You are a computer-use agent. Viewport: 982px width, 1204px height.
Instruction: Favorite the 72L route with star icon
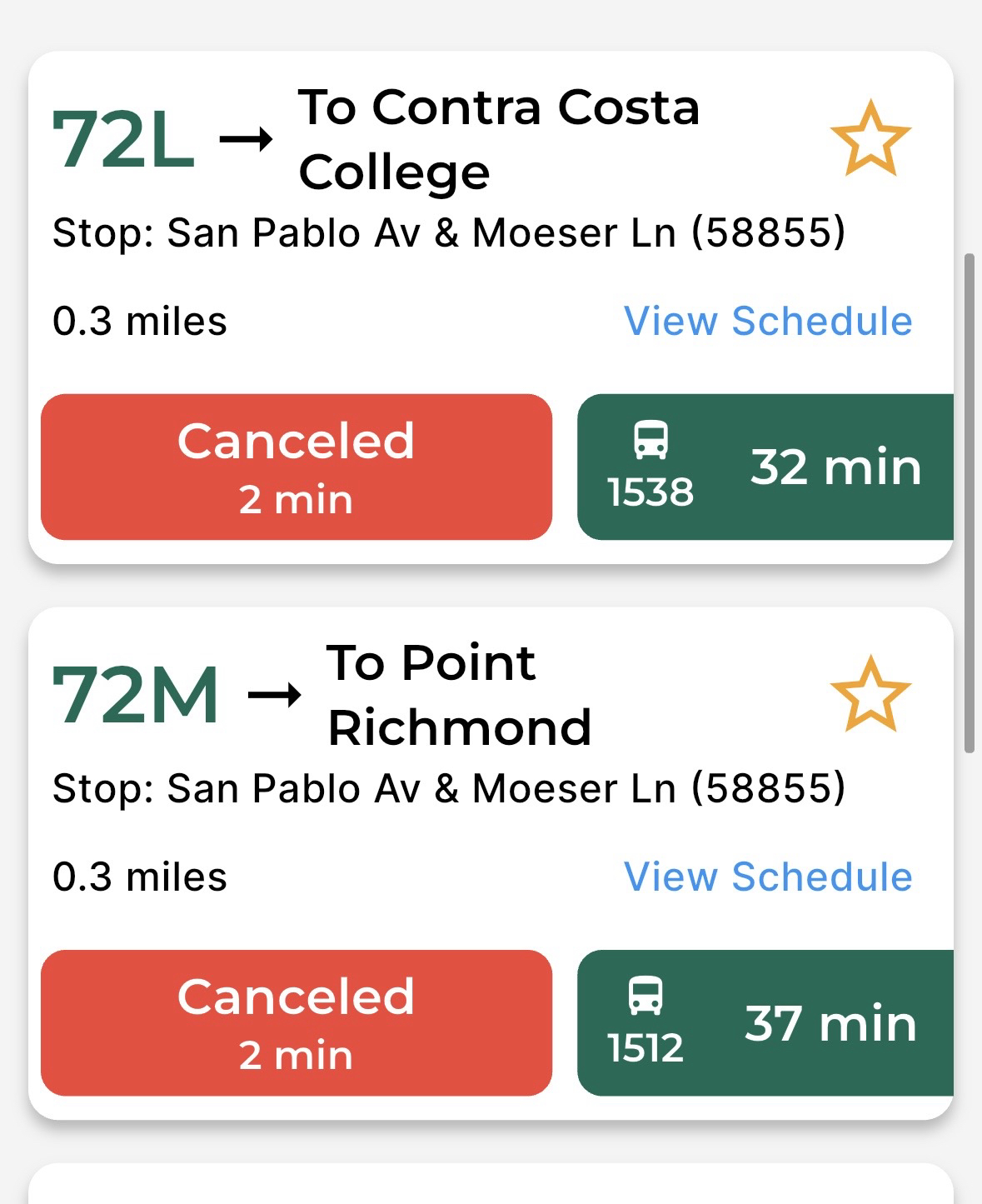pos(870,138)
